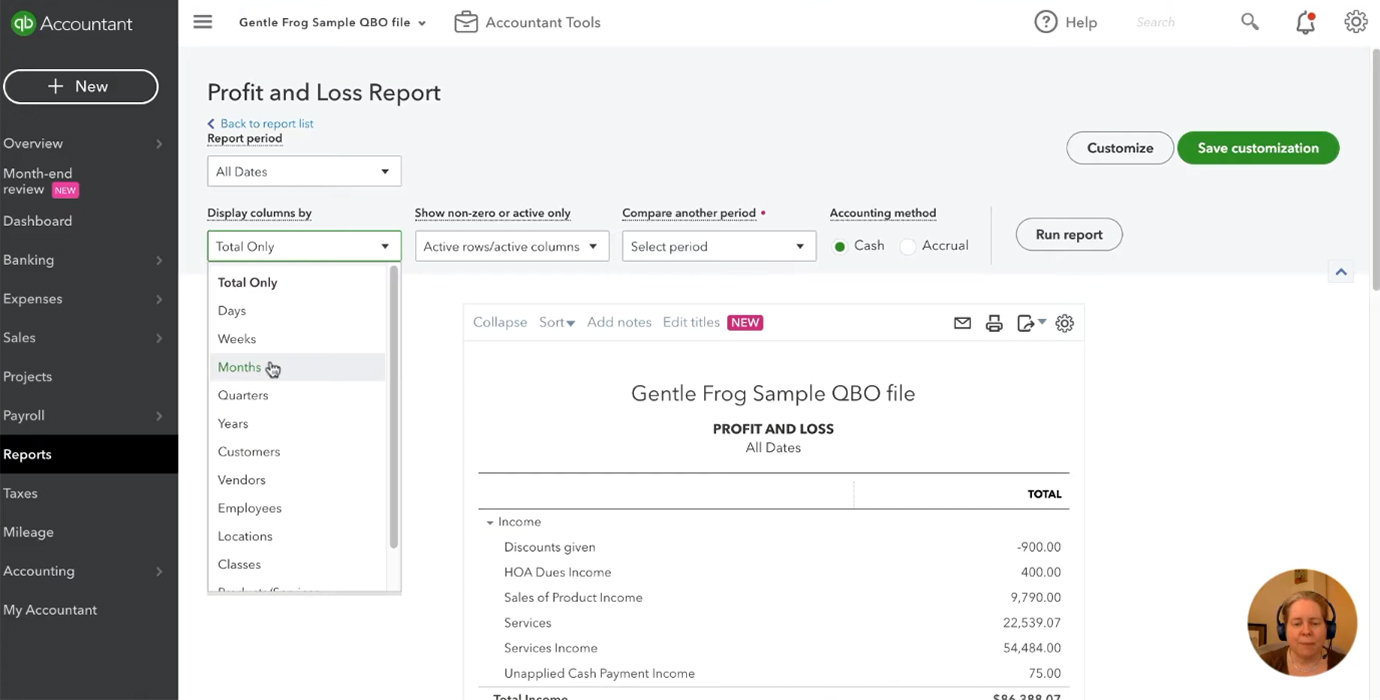Open the export report icon
Screen dimensions: 1380x700
pos(1031,323)
